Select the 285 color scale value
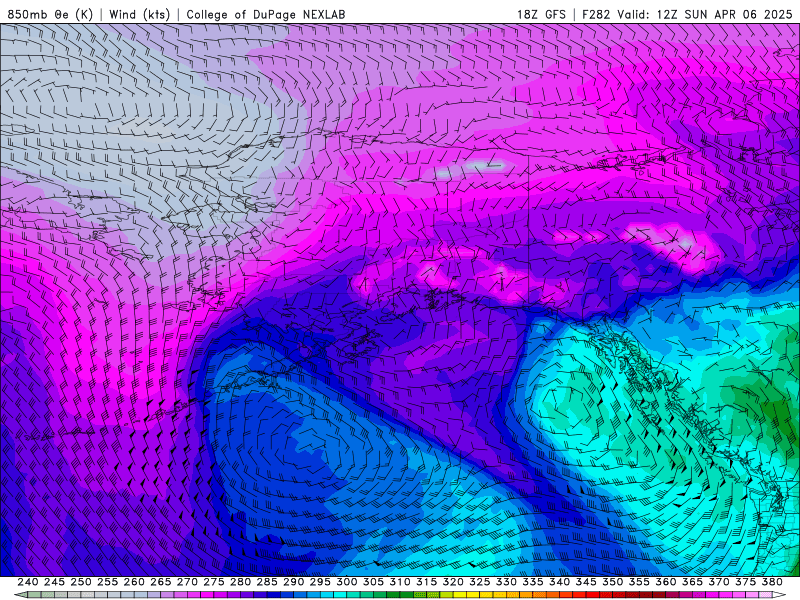Viewport: 800px width, 600px height. coord(267,582)
